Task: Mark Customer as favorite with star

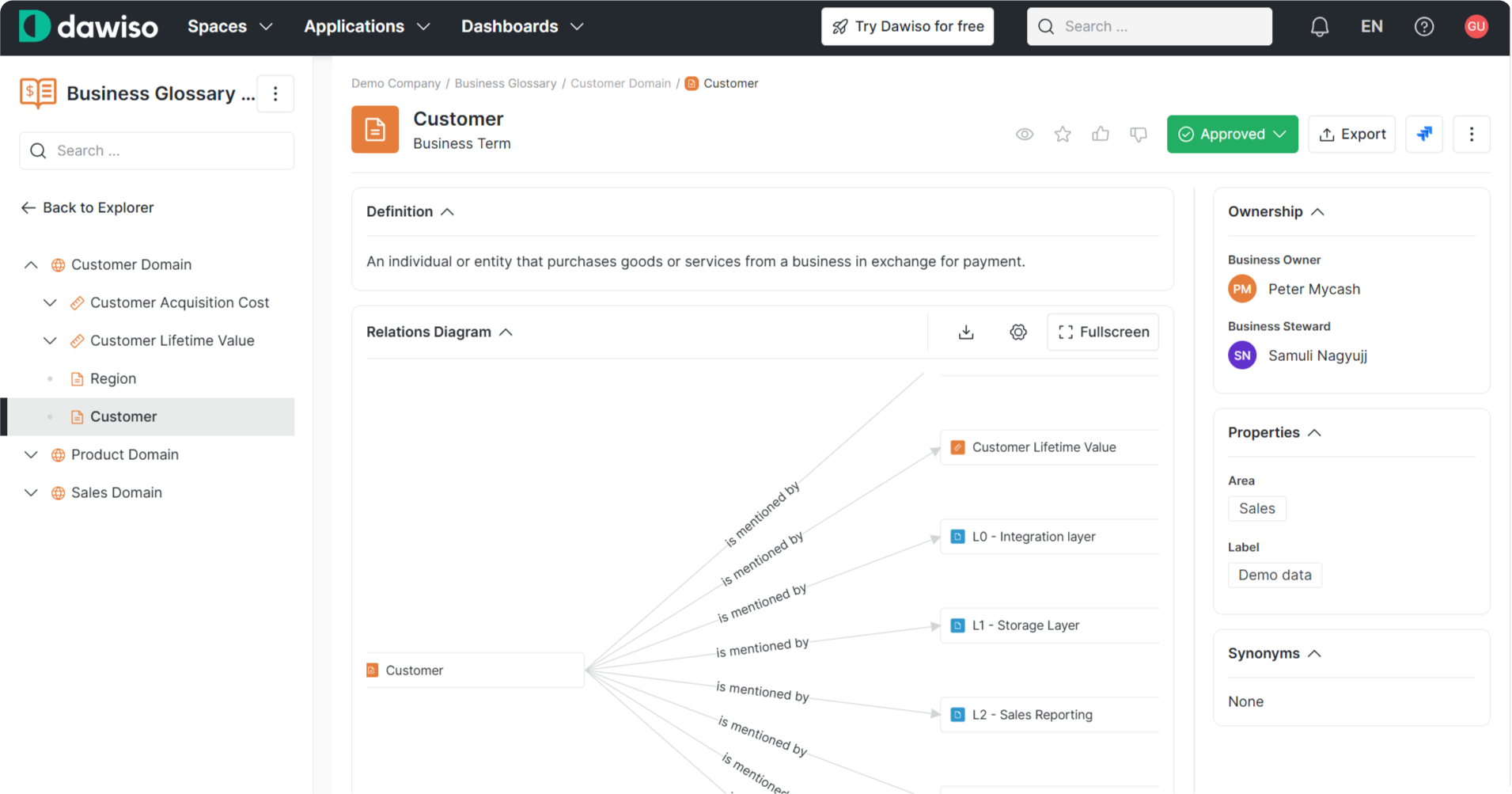Action: [x=1062, y=135]
